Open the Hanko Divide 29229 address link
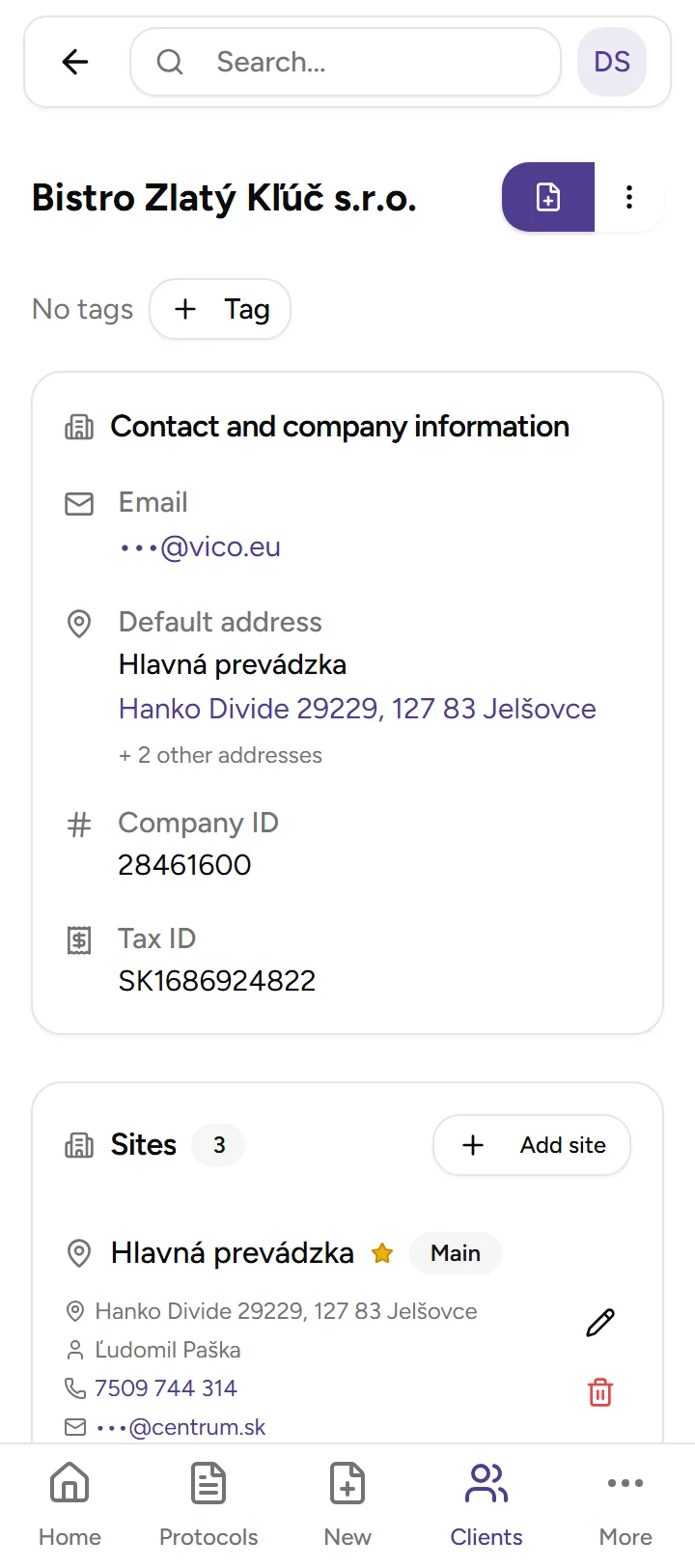The image size is (695, 1568). (x=357, y=708)
